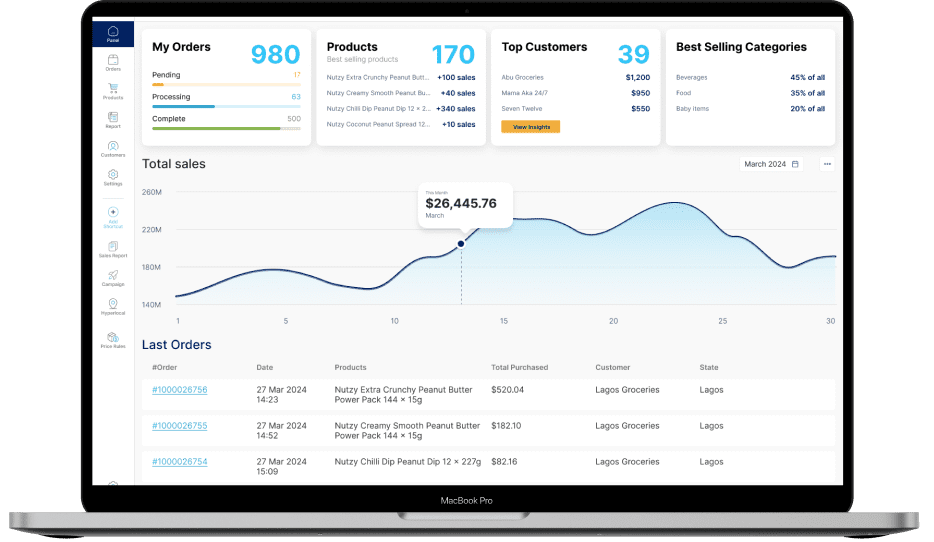
Task: Open order #1000026754 link
Action: pyautogui.click(x=180, y=462)
